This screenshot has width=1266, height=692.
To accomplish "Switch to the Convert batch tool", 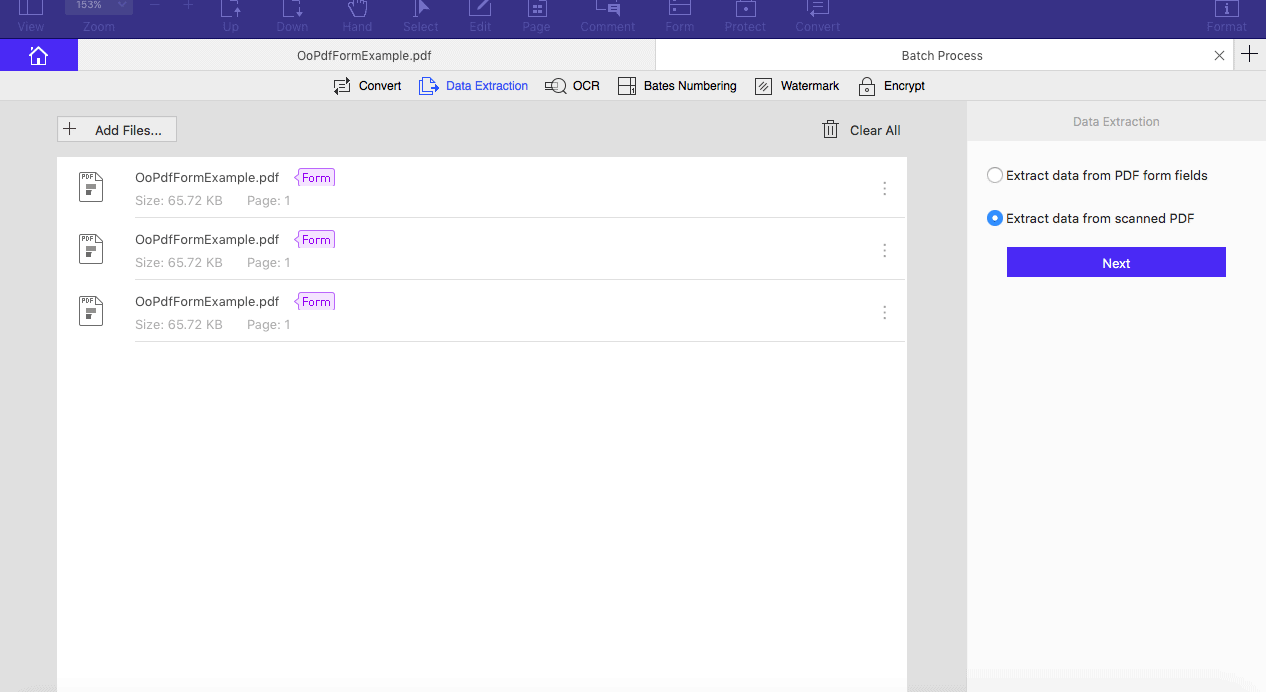I will (366, 86).
